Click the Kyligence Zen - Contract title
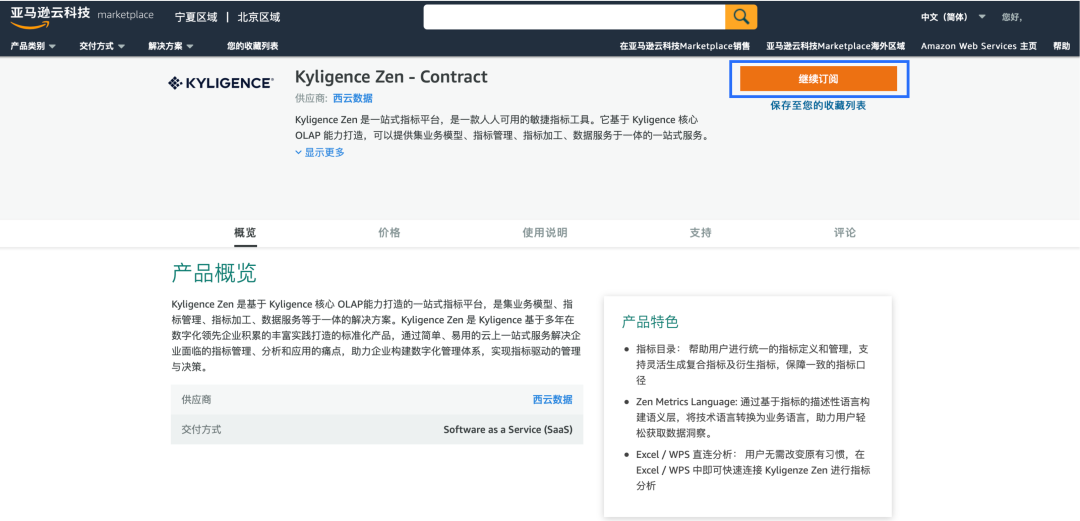The height and width of the screenshot is (521, 1080). (391, 76)
